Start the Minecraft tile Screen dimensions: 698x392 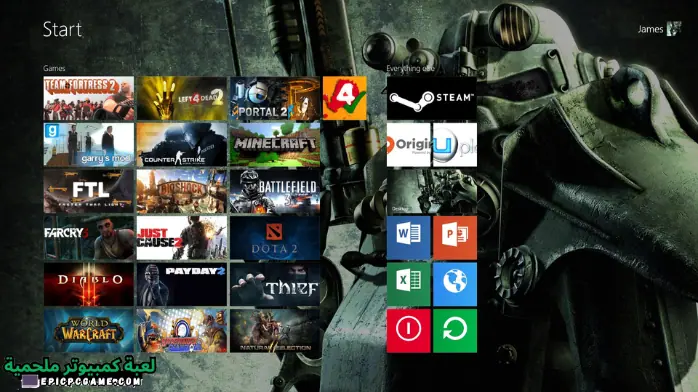(x=275, y=145)
